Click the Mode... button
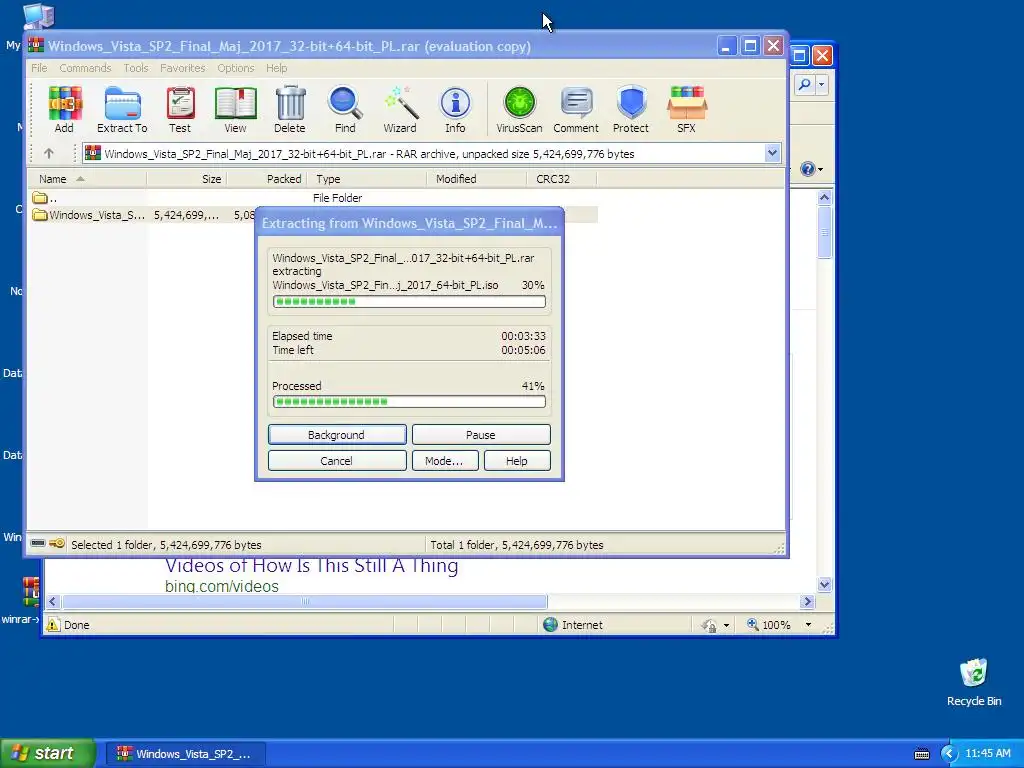The width and height of the screenshot is (1024, 768). (445, 460)
